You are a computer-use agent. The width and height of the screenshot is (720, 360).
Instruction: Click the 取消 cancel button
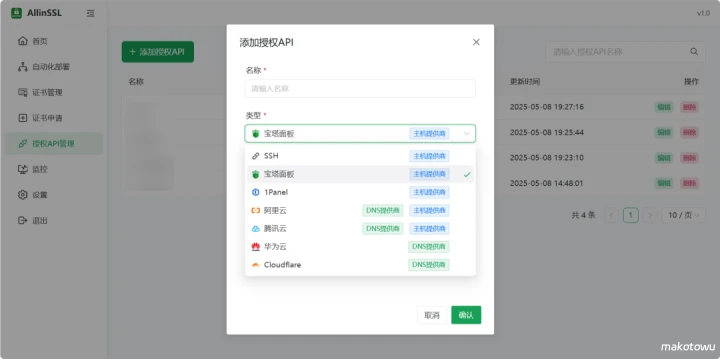(x=432, y=315)
